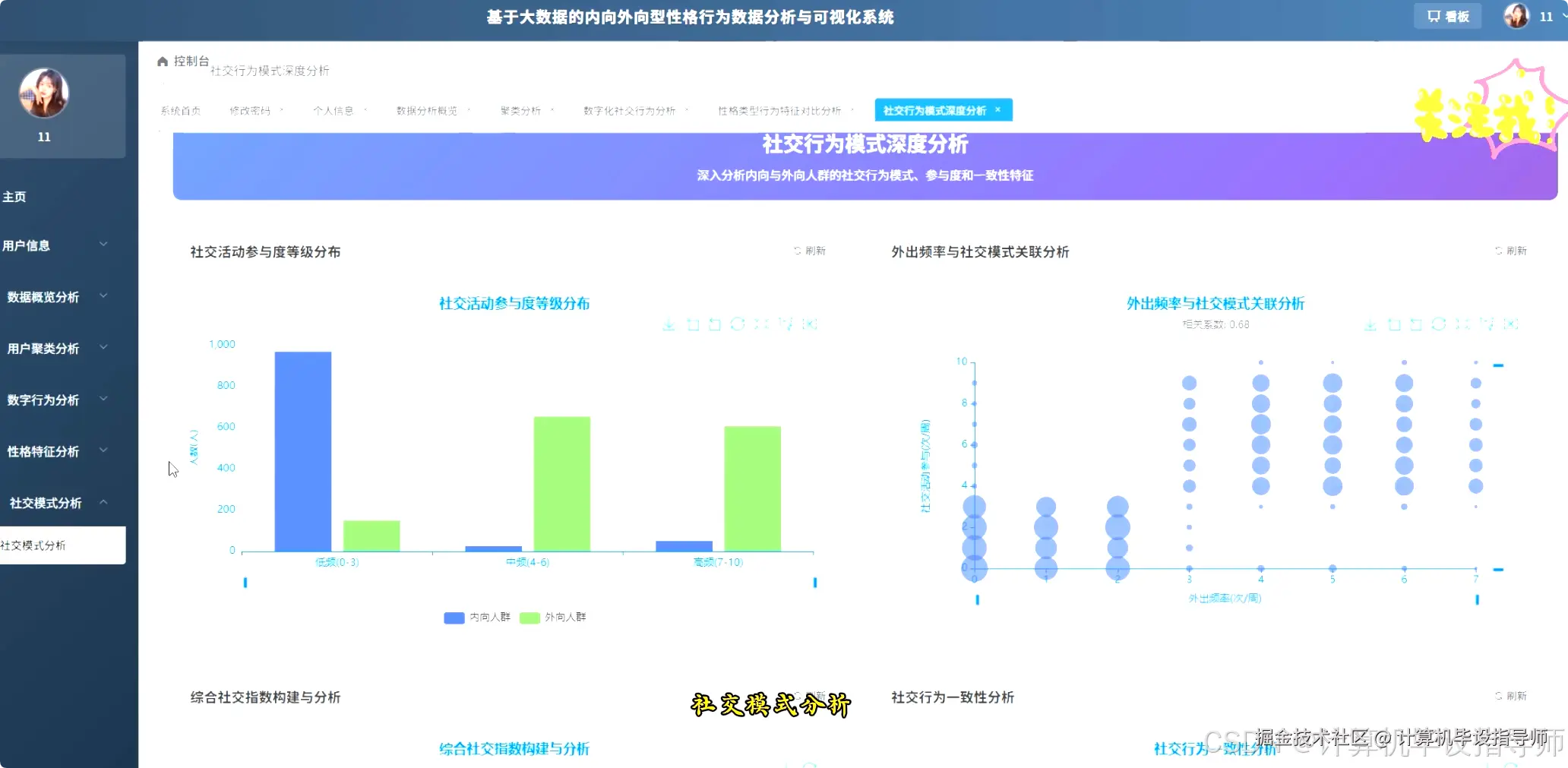Expand the 数据概览分析 sidebar menu
Screen dimensions: 1568x768
coord(63,297)
